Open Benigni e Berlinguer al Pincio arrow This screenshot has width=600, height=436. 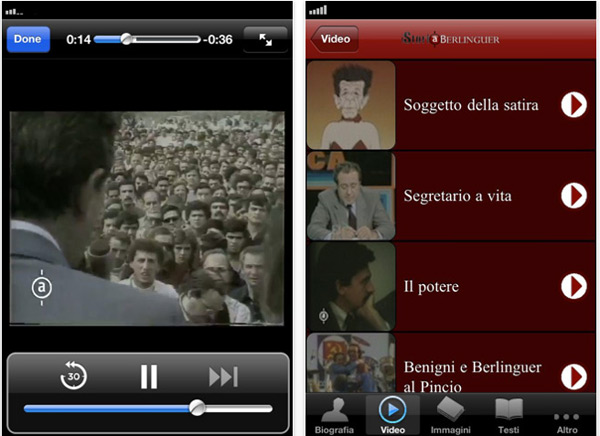[x=574, y=376]
